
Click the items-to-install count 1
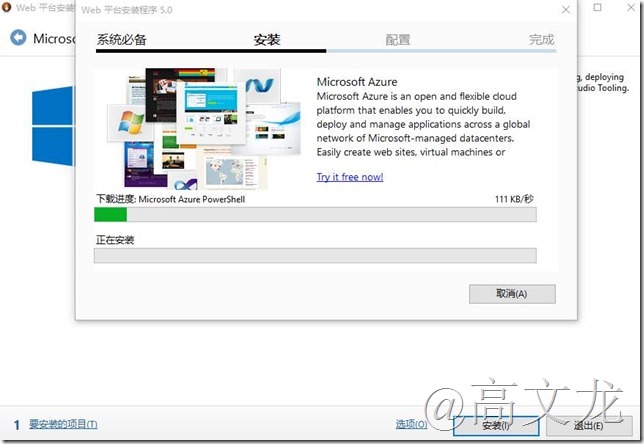point(16,425)
